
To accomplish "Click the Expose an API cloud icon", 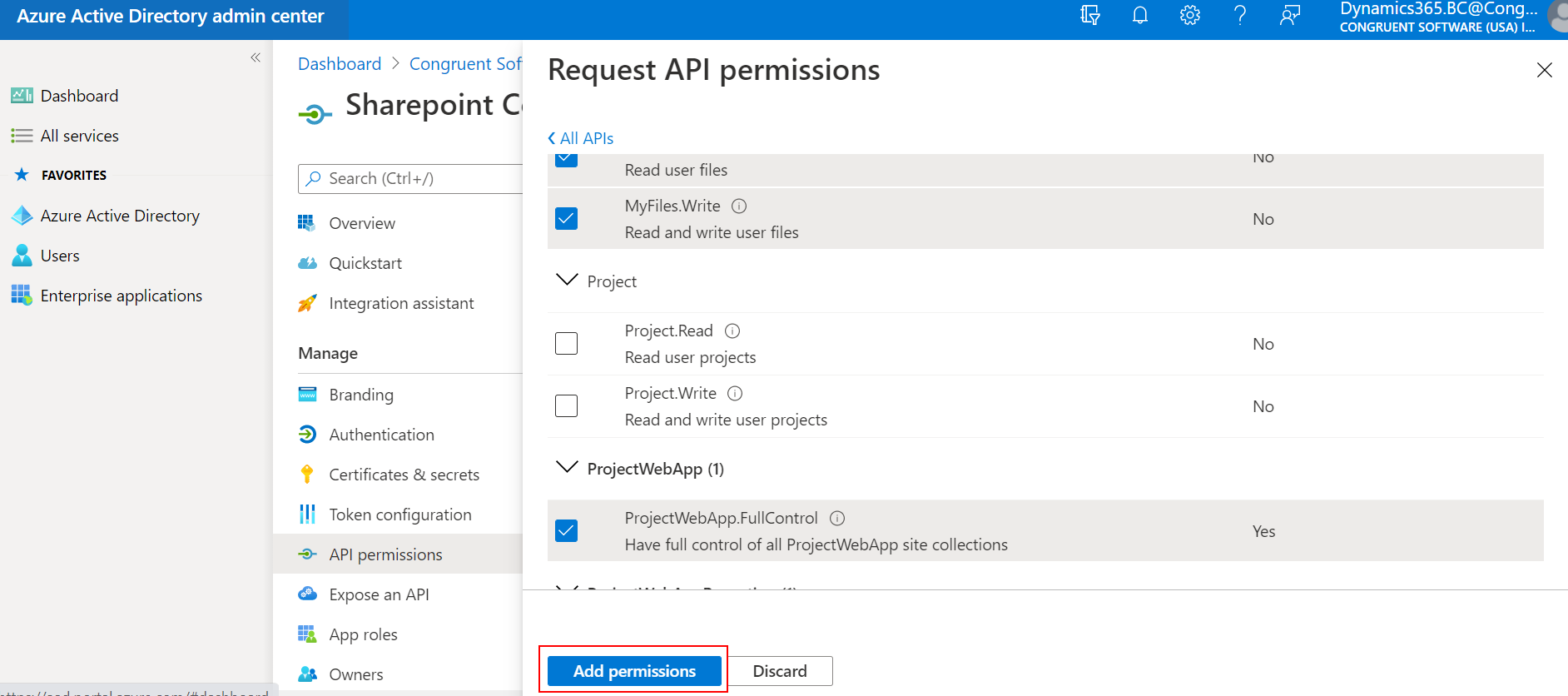I will pyautogui.click(x=307, y=594).
